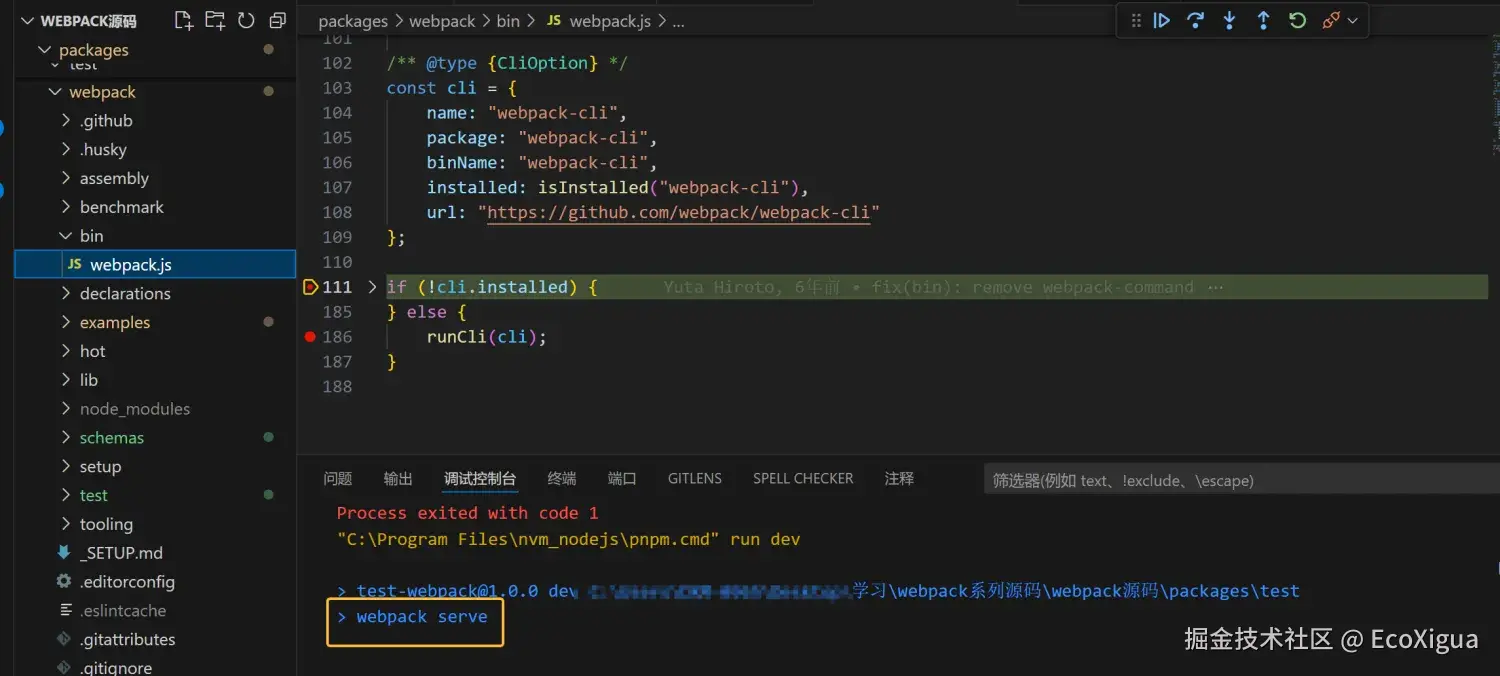Click the New Folder icon in Explorer
This screenshot has width=1500, height=676.
click(x=214, y=20)
